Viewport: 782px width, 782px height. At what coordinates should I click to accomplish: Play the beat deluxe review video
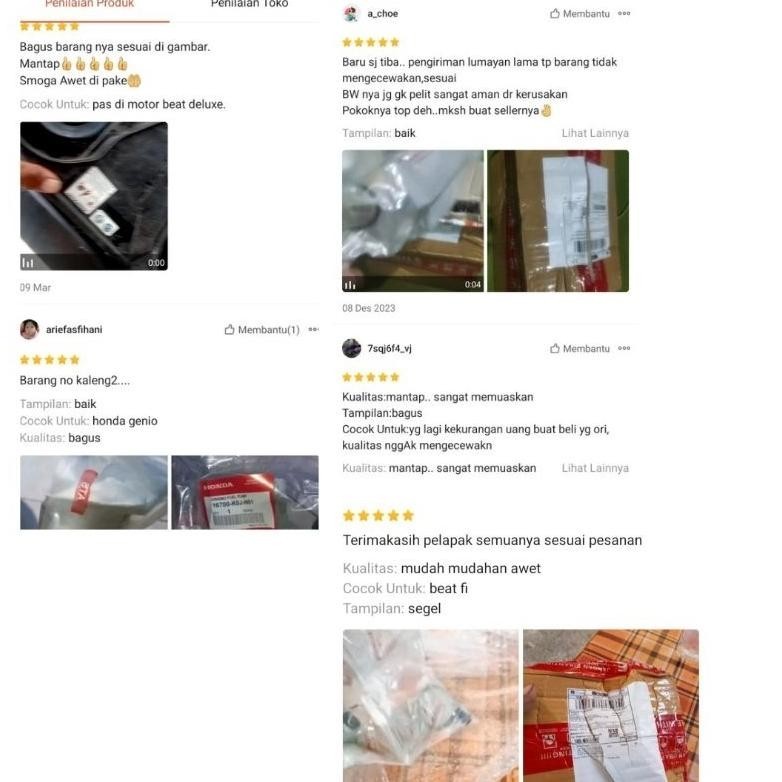click(x=94, y=196)
